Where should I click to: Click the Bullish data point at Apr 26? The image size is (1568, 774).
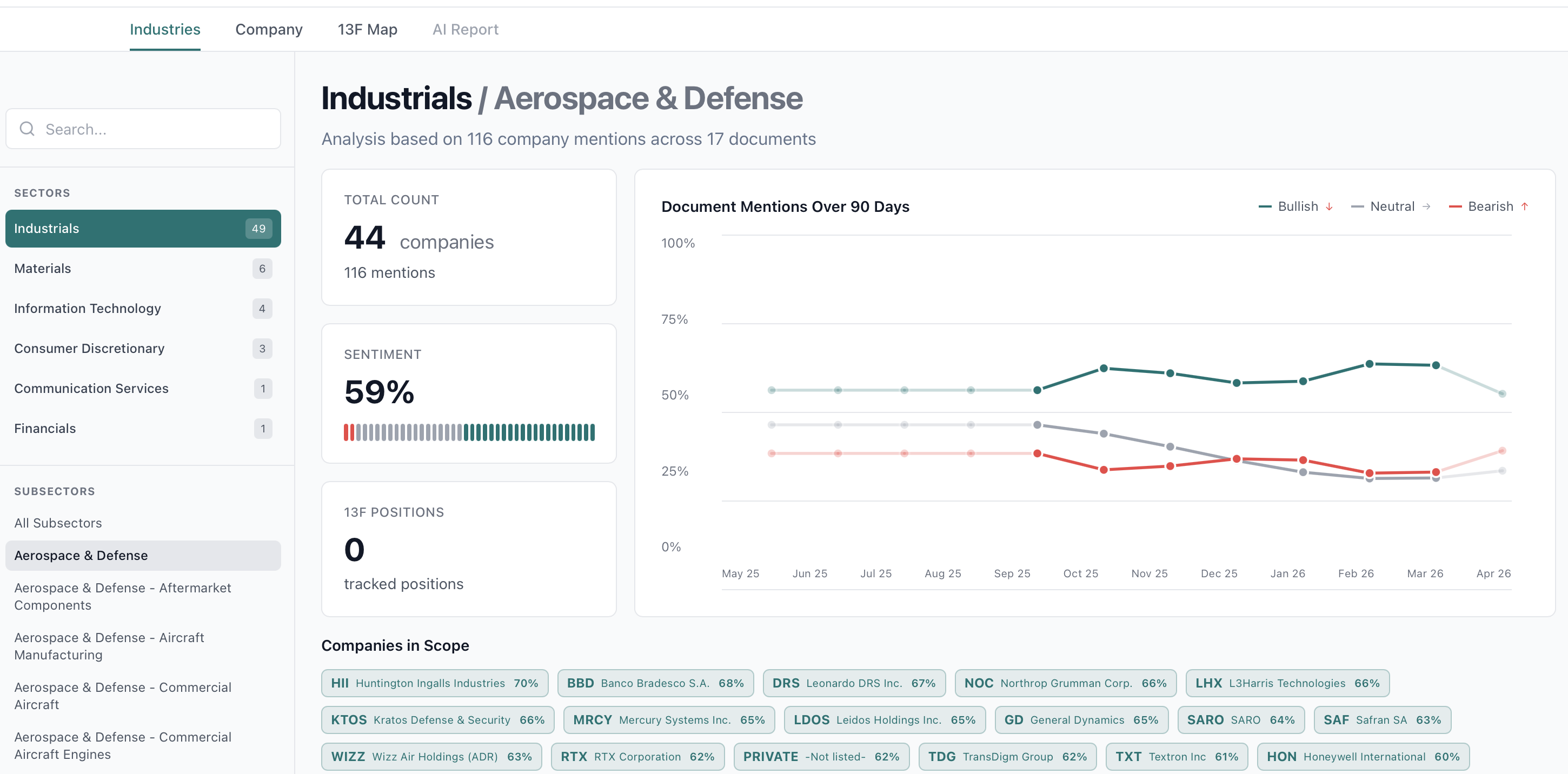[x=1502, y=393]
